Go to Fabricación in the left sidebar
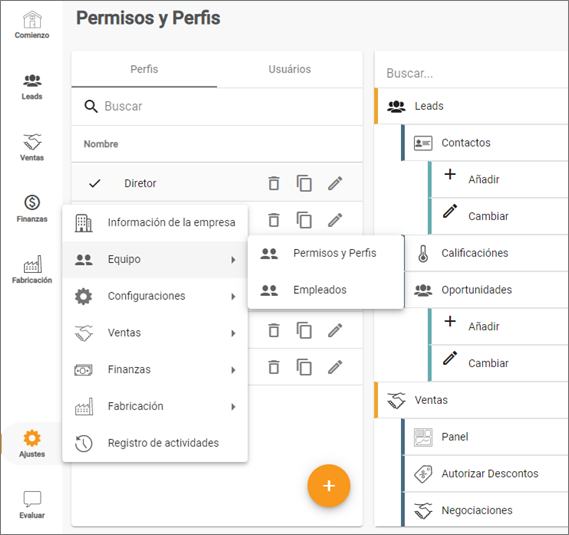This screenshot has height=535, width=569. coord(32,270)
